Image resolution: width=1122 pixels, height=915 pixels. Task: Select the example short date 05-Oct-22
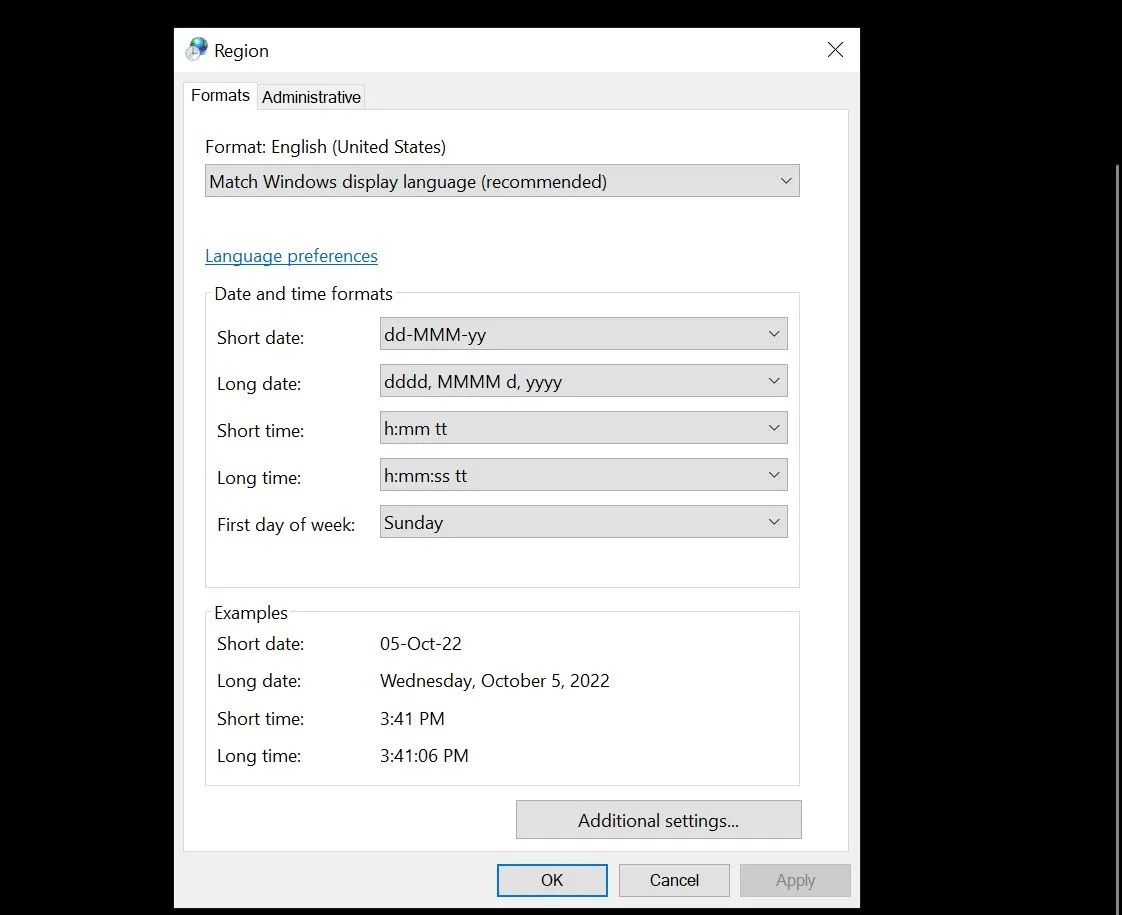(x=421, y=644)
